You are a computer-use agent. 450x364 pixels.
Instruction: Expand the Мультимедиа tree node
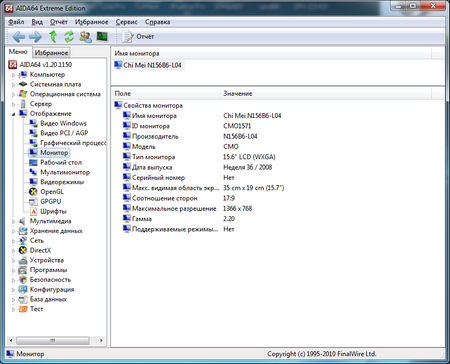(14, 221)
